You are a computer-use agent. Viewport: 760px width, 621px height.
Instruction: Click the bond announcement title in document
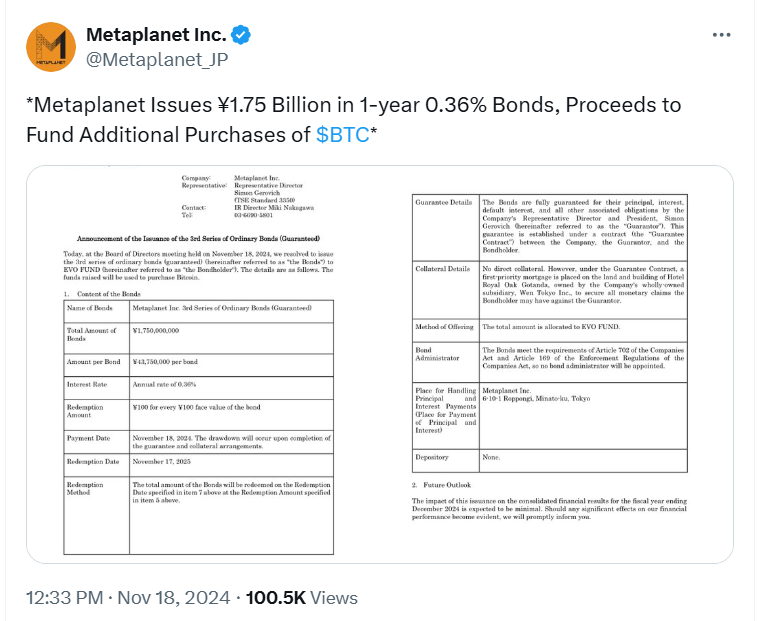198,239
